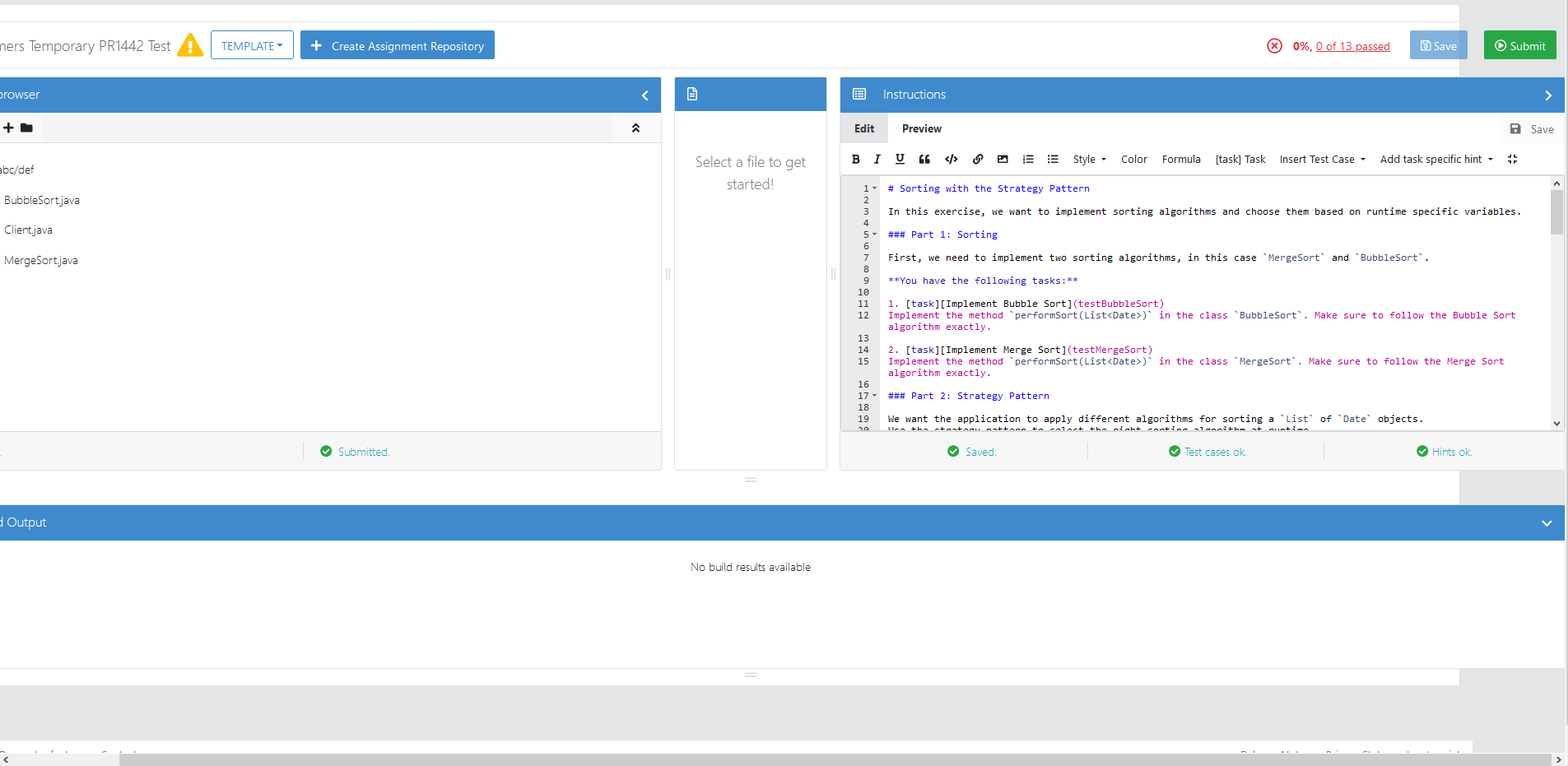Click Create Assignment Repository

pos(398,45)
